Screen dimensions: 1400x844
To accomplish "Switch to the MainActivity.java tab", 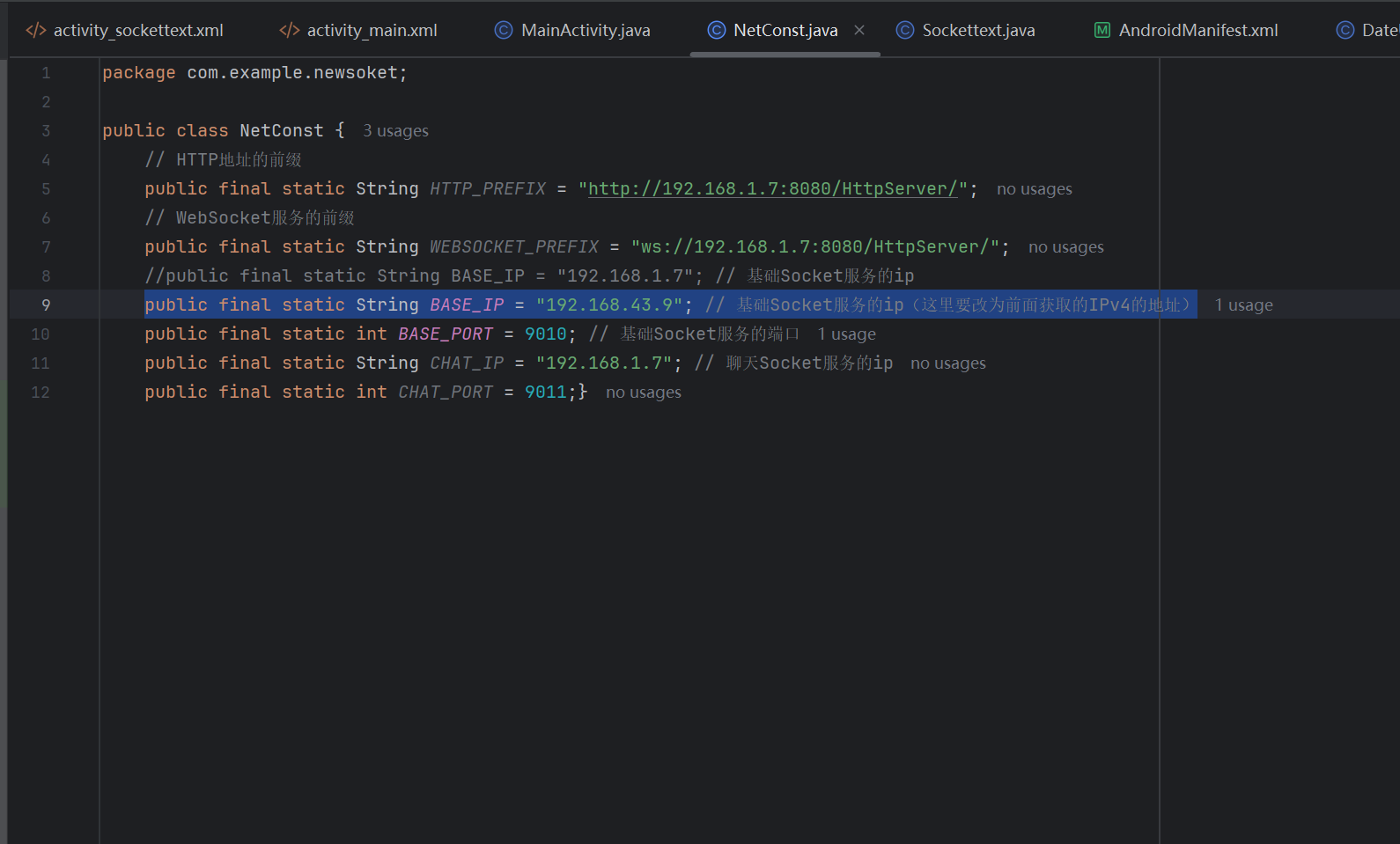I will click(x=585, y=31).
